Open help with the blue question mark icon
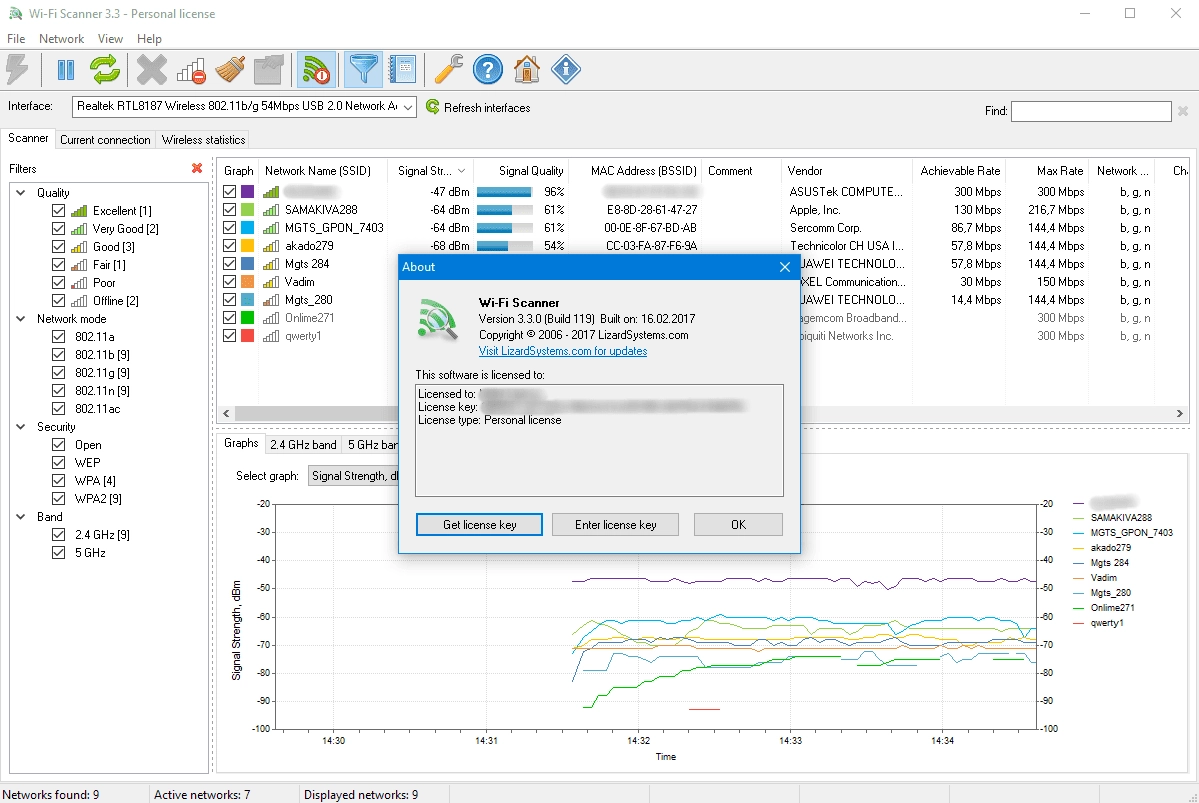 (487, 70)
